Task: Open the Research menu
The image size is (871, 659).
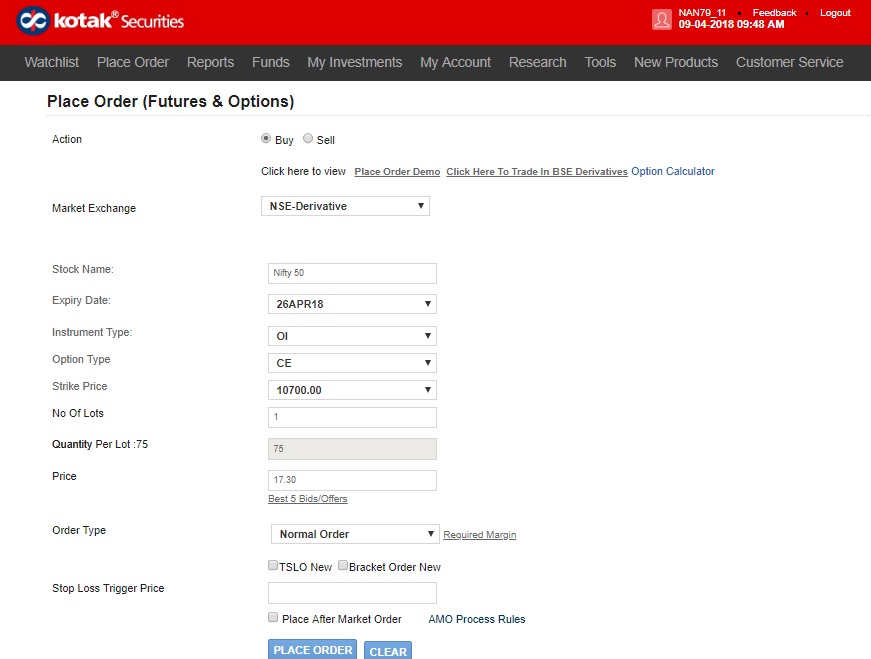Action: click(538, 62)
